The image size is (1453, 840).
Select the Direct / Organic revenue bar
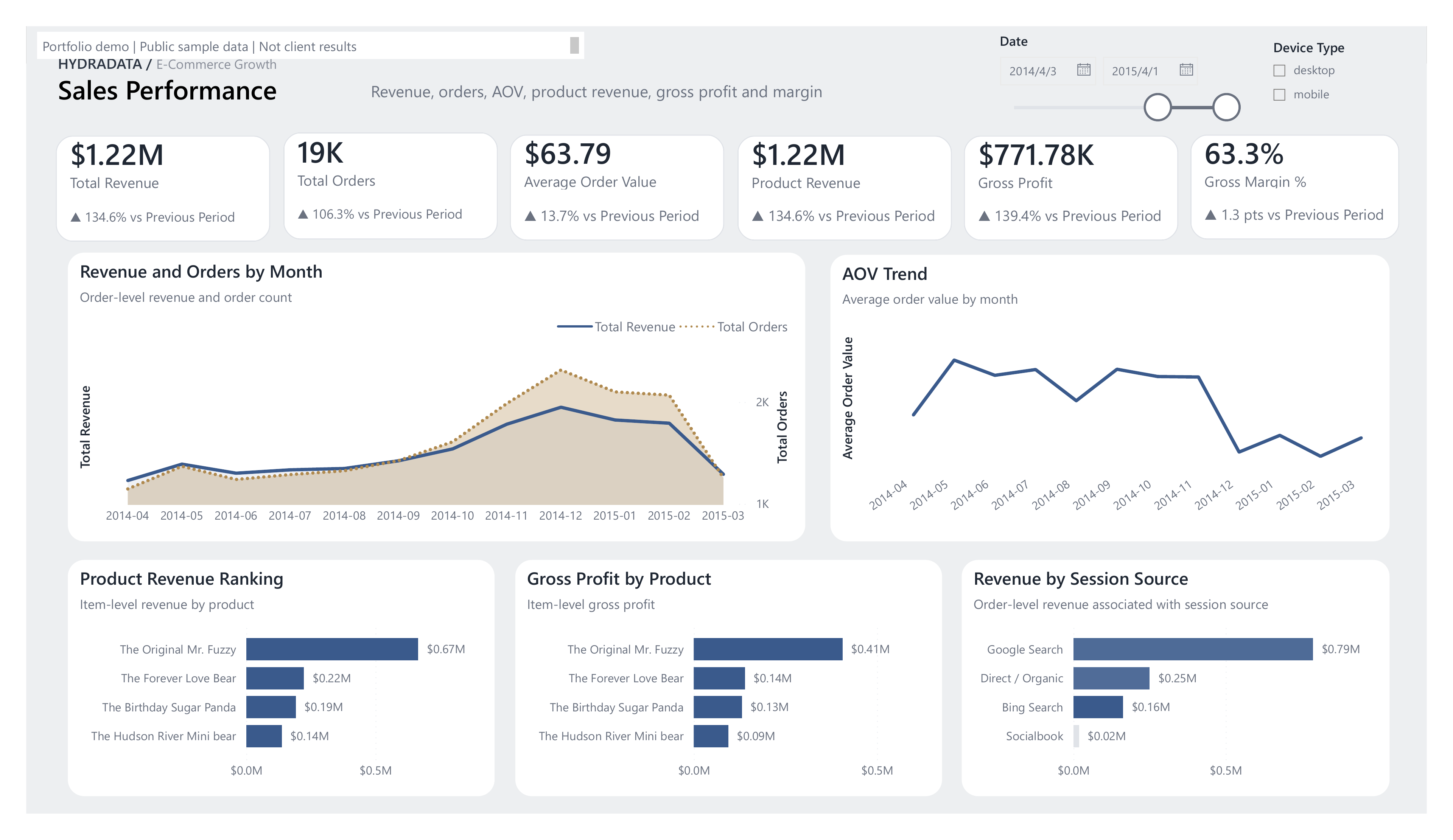click(1111, 678)
